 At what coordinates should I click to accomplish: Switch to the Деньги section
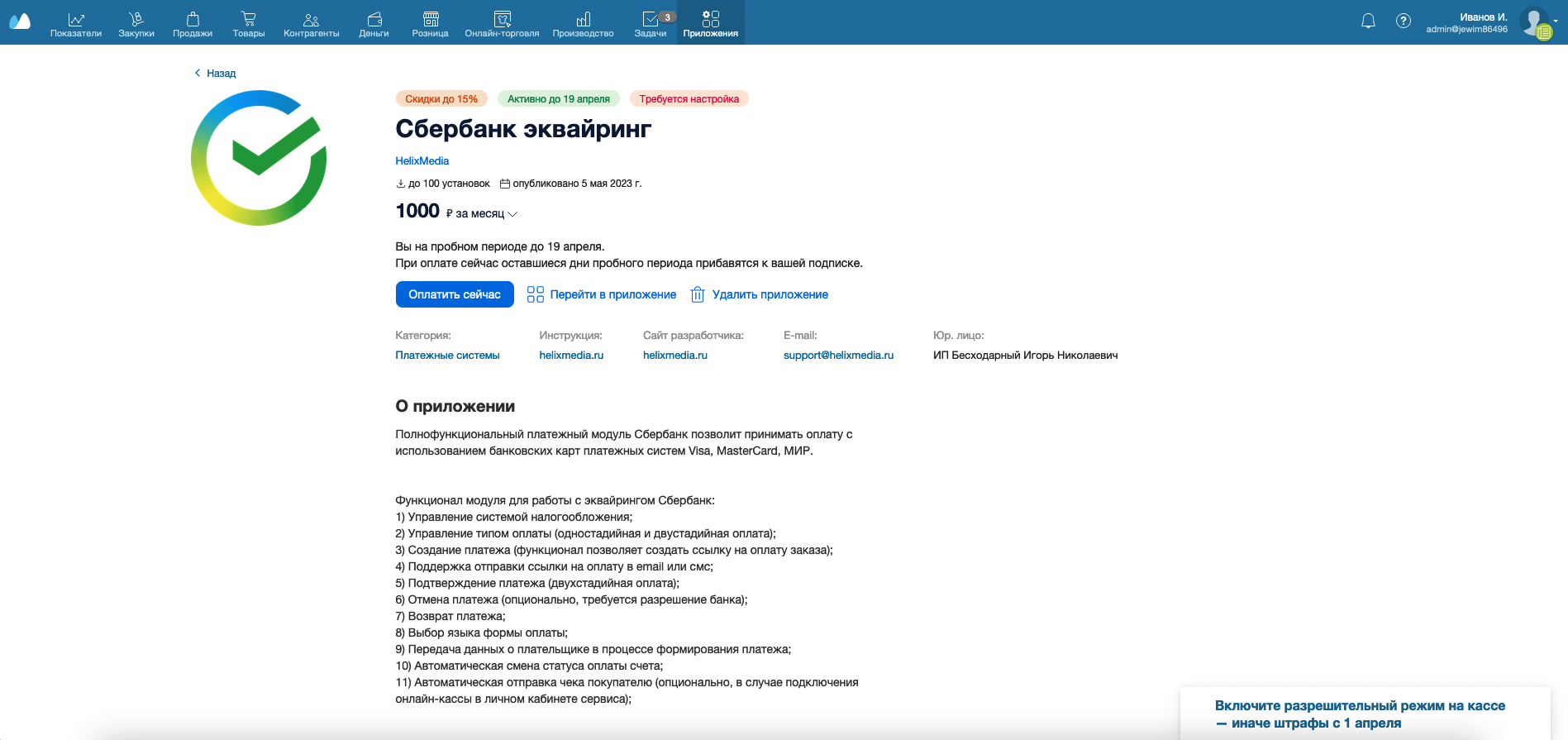point(374,23)
